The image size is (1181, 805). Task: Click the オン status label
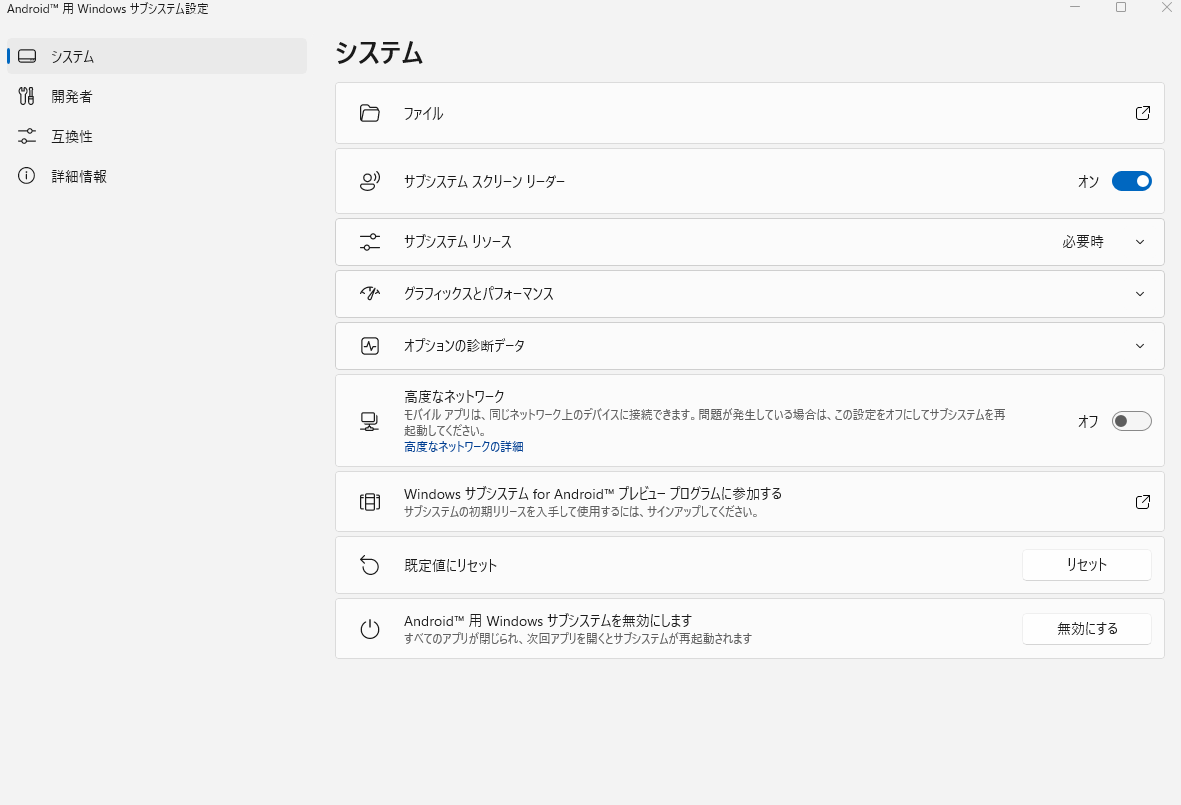(x=1088, y=181)
